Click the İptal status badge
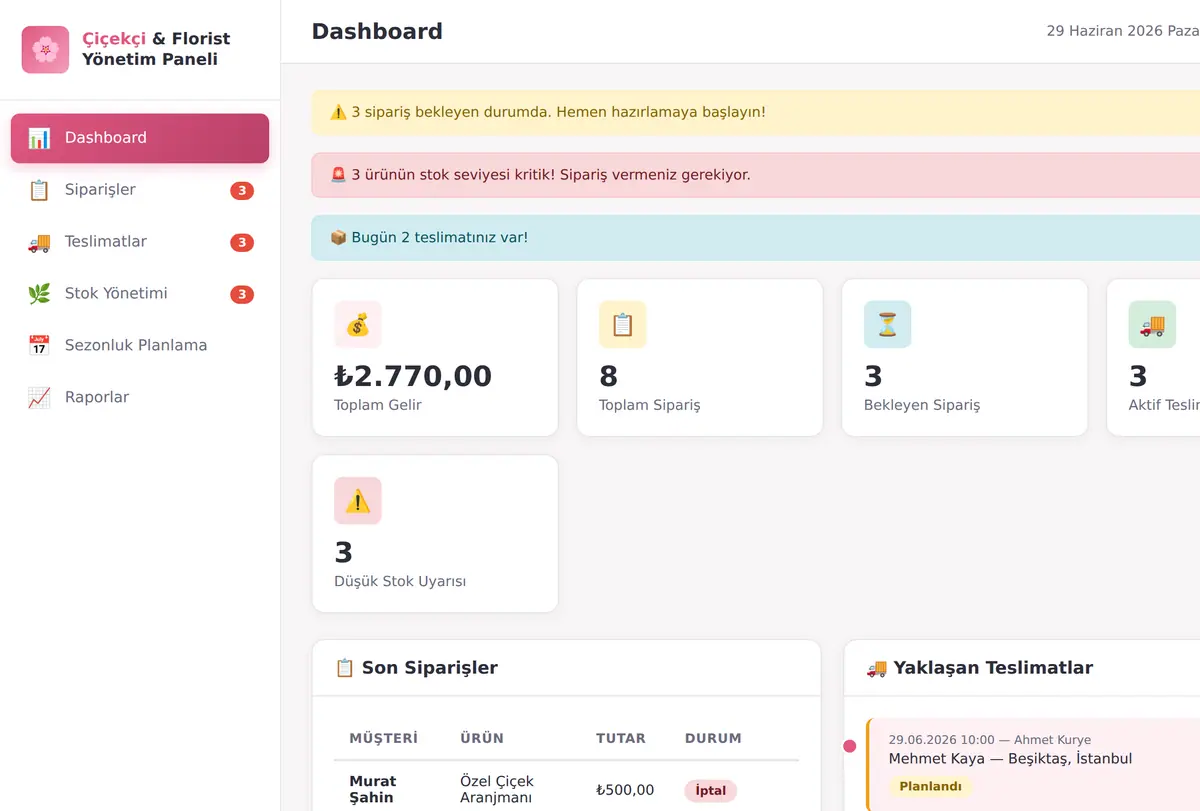This screenshot has width=1200, height=811. (x=711, y=791)
